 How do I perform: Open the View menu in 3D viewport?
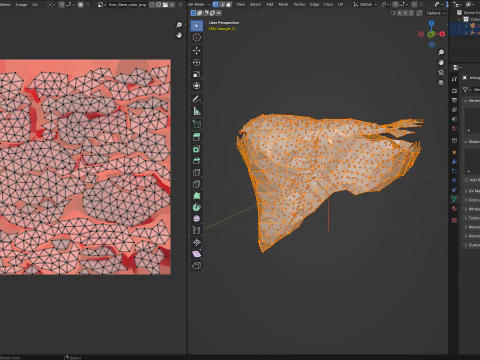pyautogui.click(x=240, y=4)
